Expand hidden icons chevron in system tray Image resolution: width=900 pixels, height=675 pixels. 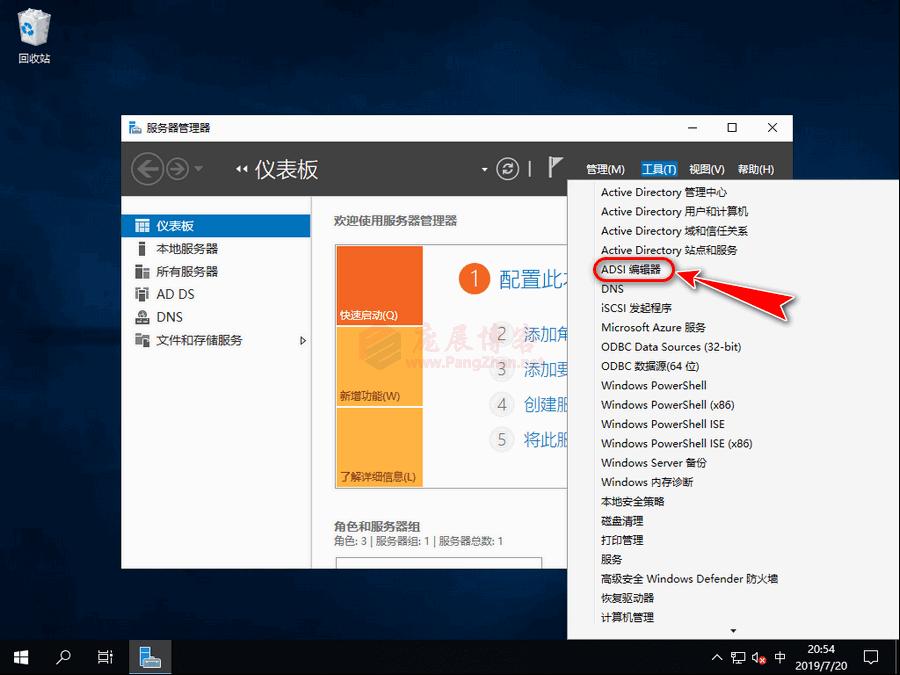[x=717, y=657]
